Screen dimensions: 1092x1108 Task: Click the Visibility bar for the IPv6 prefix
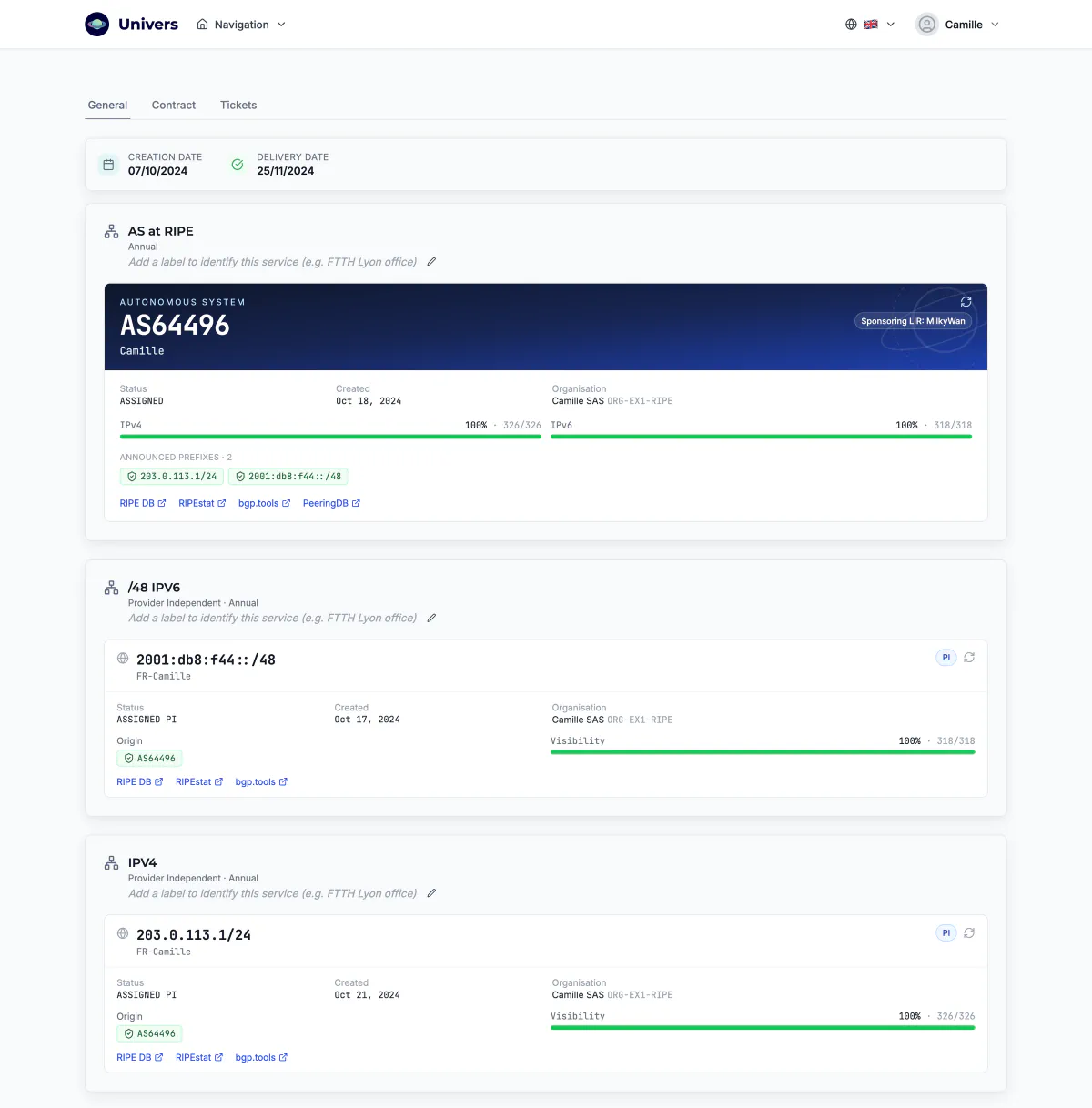(763, 752)
